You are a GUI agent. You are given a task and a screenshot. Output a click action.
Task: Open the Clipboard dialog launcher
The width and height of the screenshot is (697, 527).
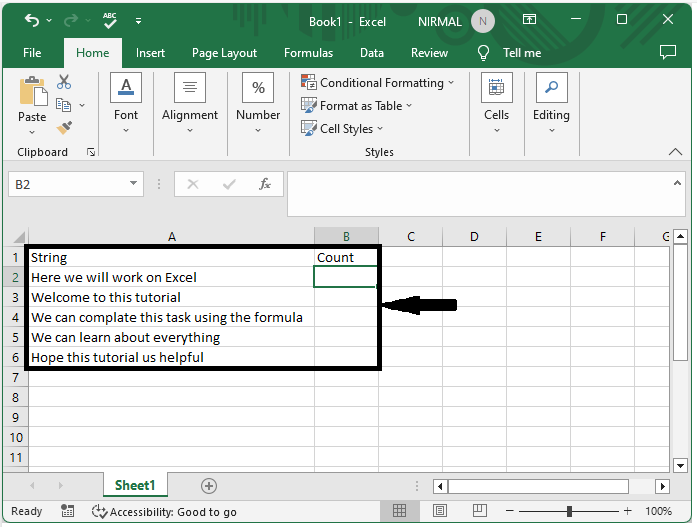point(91,152)
